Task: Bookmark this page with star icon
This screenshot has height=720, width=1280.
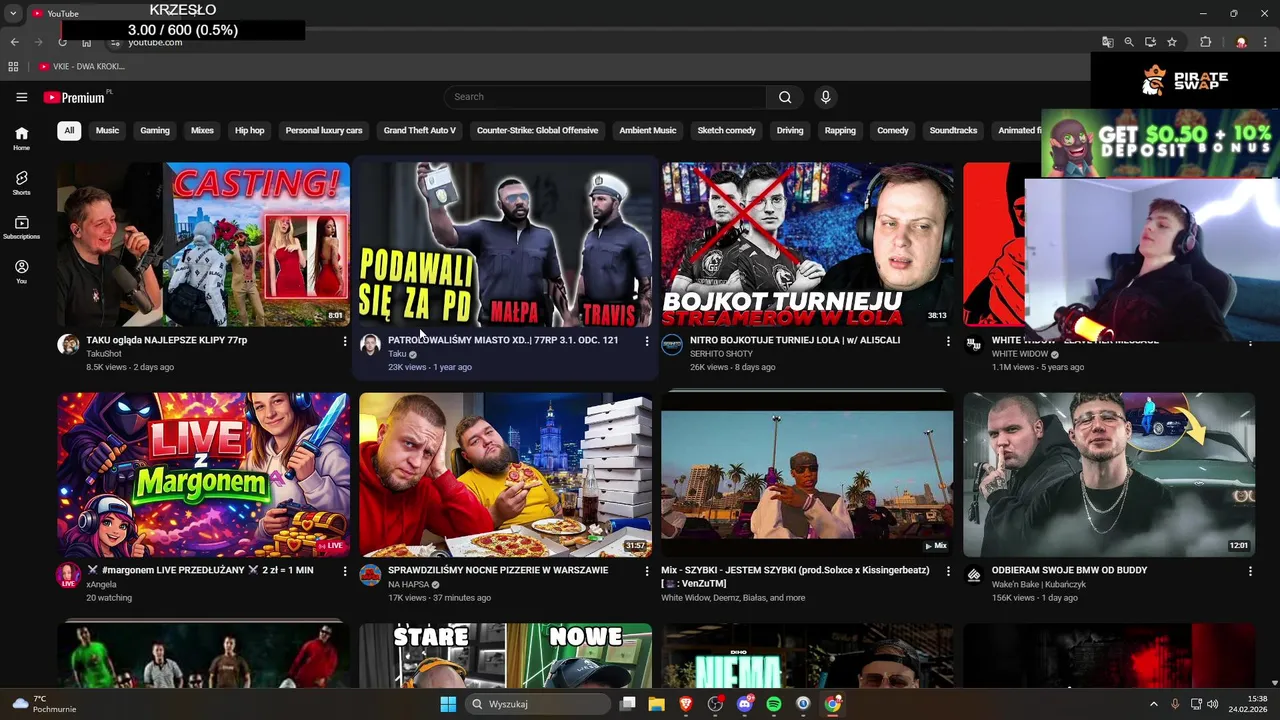Action: [1172, 42]
